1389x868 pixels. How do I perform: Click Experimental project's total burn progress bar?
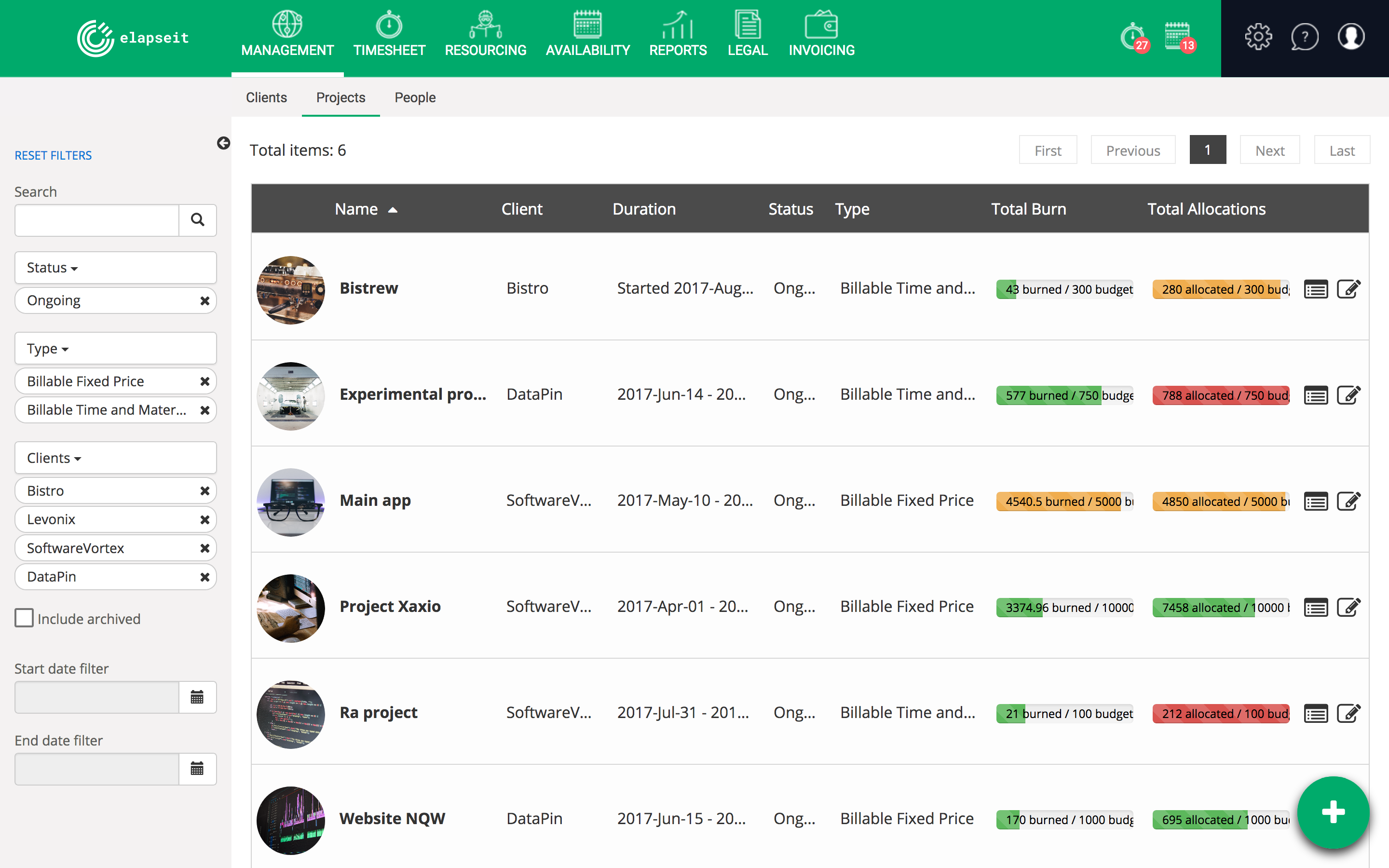(1065, 395)
